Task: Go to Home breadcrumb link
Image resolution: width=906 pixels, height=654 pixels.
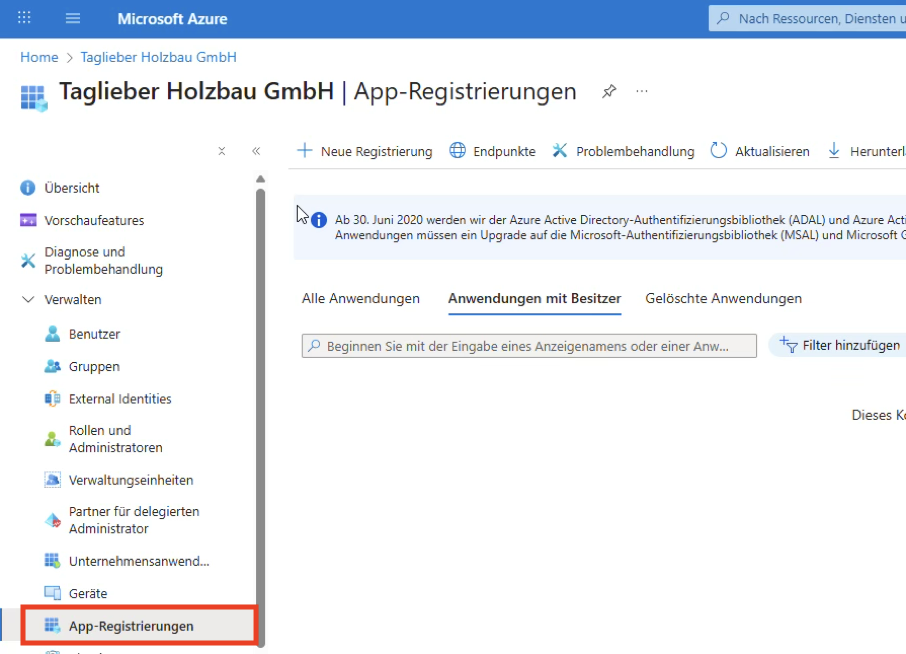Action: pyautogui.click(x=39, y=57)
